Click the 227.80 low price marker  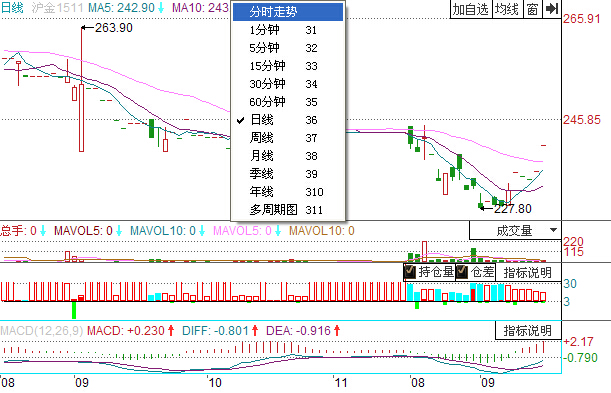click(512, 209)
